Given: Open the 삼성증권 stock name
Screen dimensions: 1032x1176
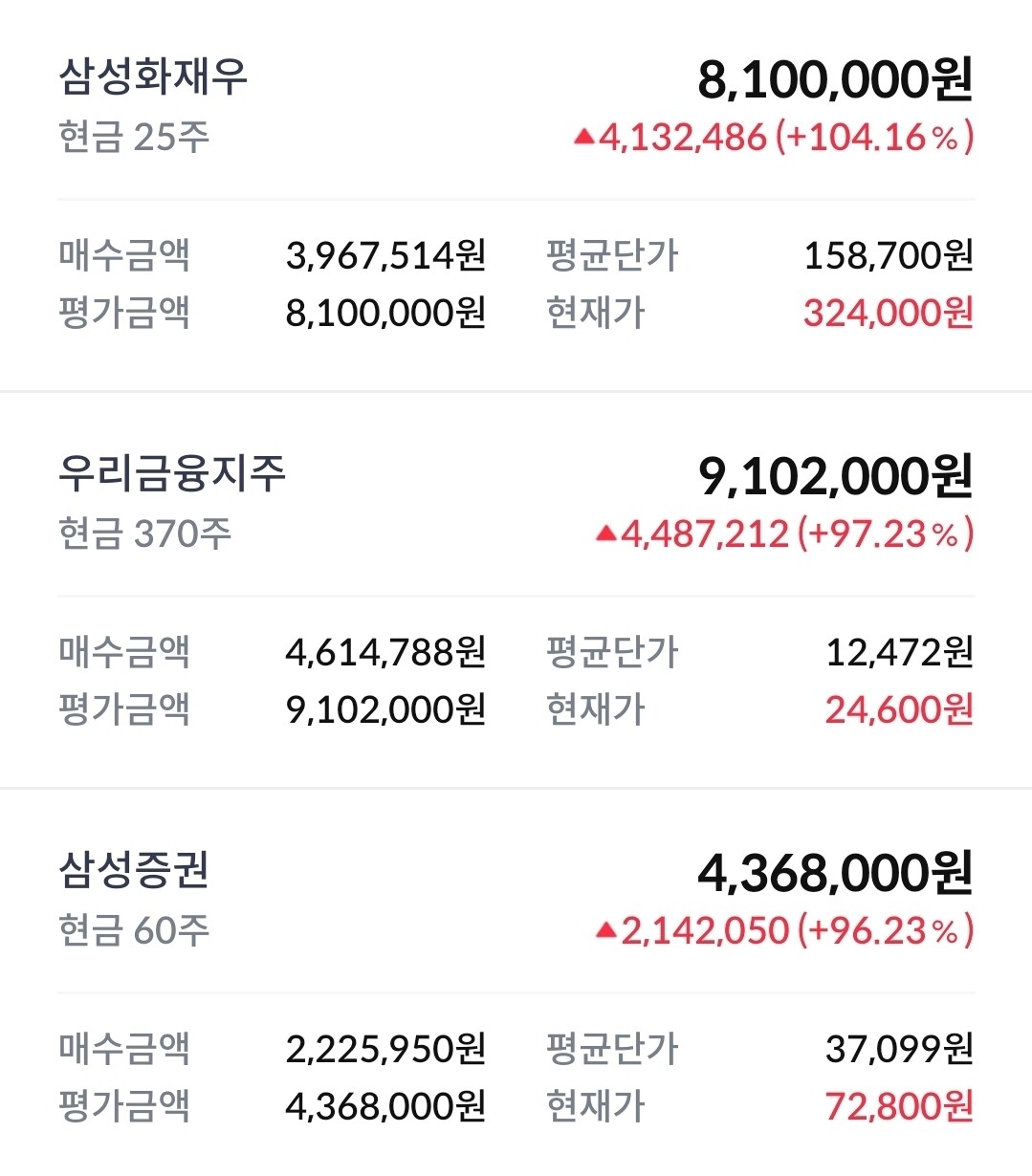Looking at the screenshot, I should click(134, 870).
